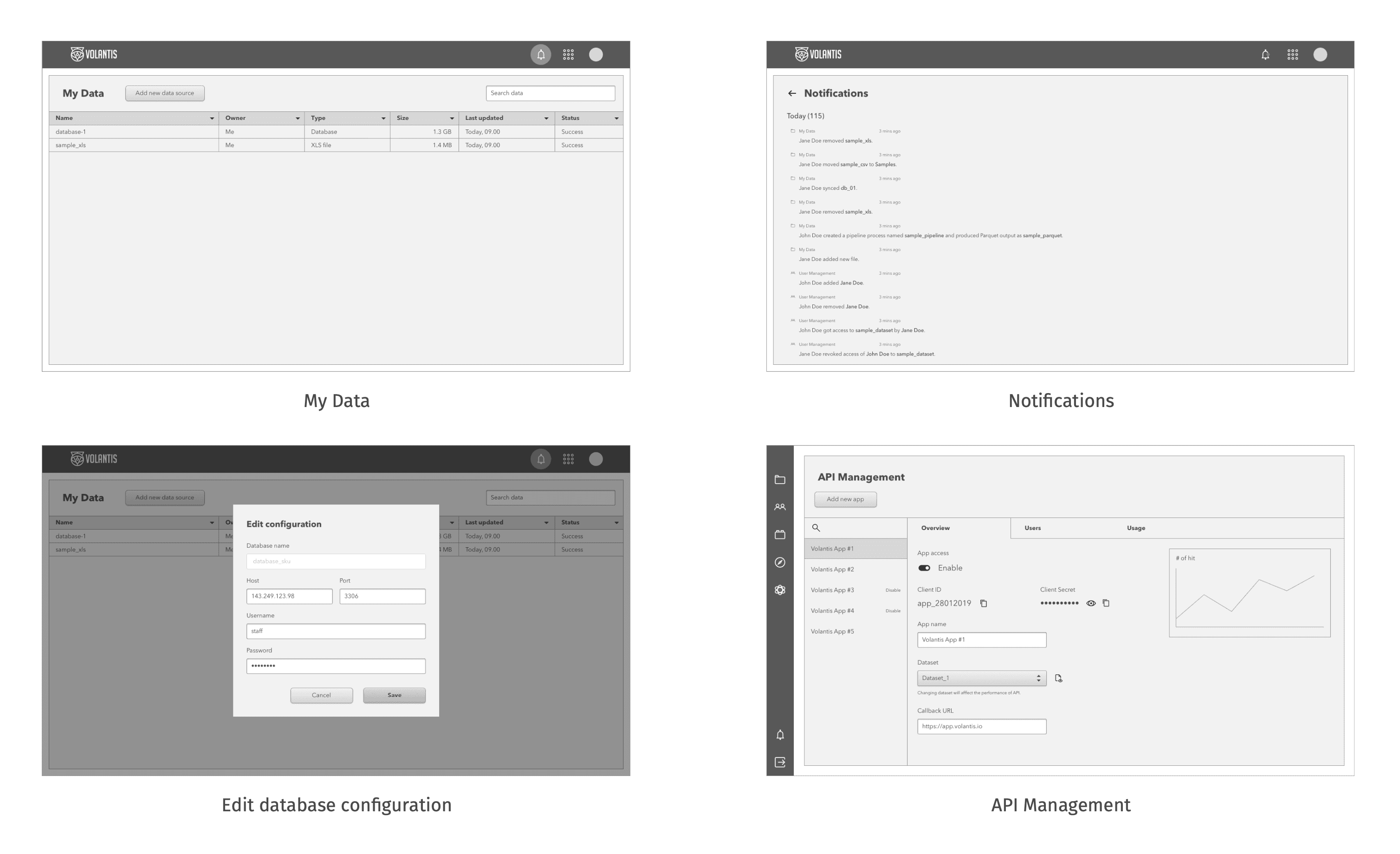Image resolution: width=1400 pixels, height=854 pixels.
Task: Click search magnifier above Volantis app list
Action: (x=816, y=528)
